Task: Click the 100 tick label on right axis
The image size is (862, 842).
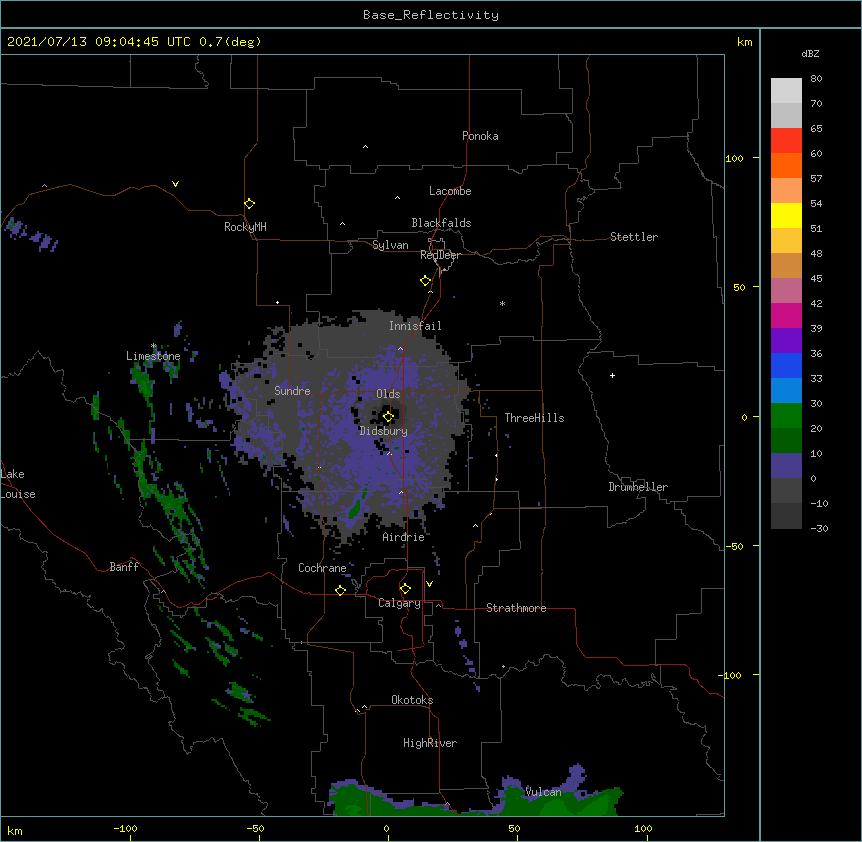Action: click(x=734, y=158)
